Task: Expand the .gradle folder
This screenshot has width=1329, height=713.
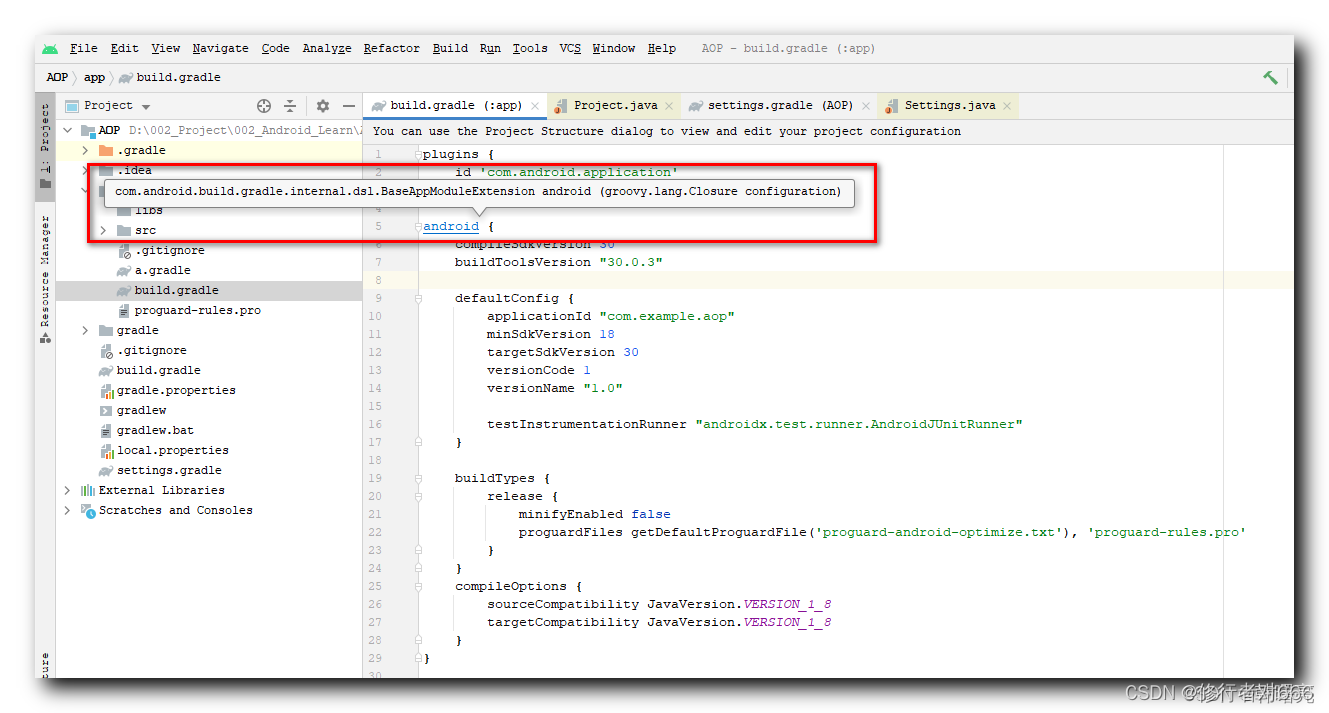Action: (84, 149)
